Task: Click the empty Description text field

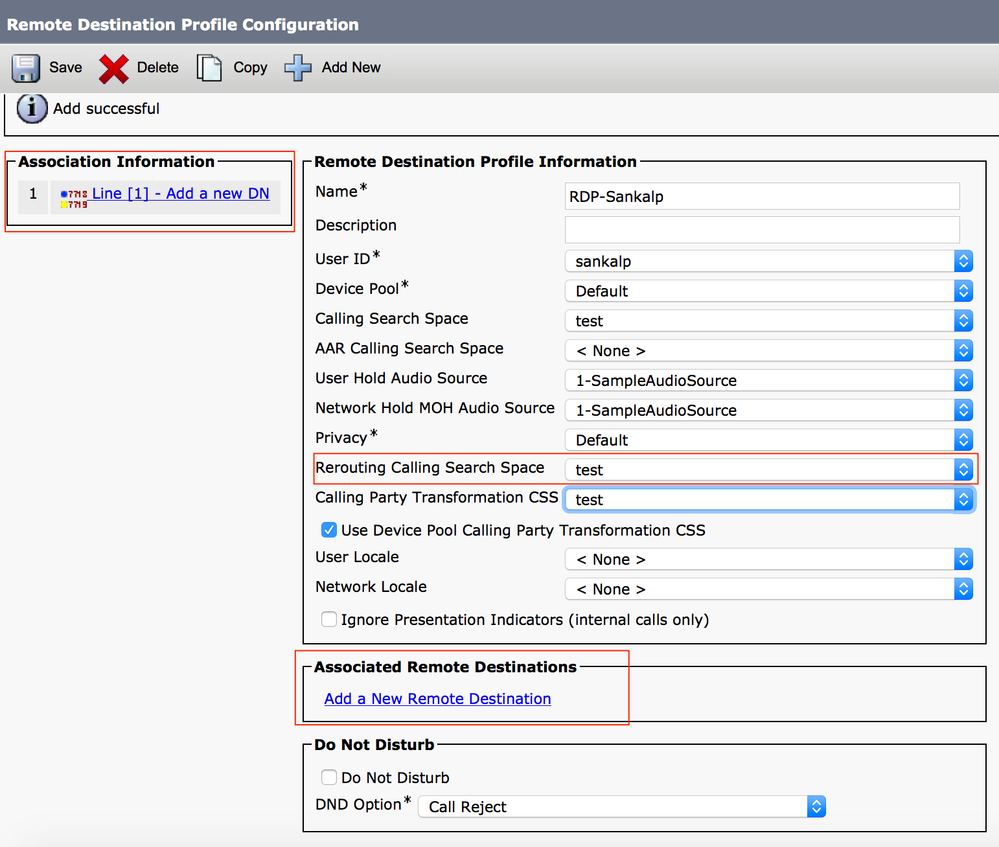Action: pyautogui.click(x=762, y=229)
